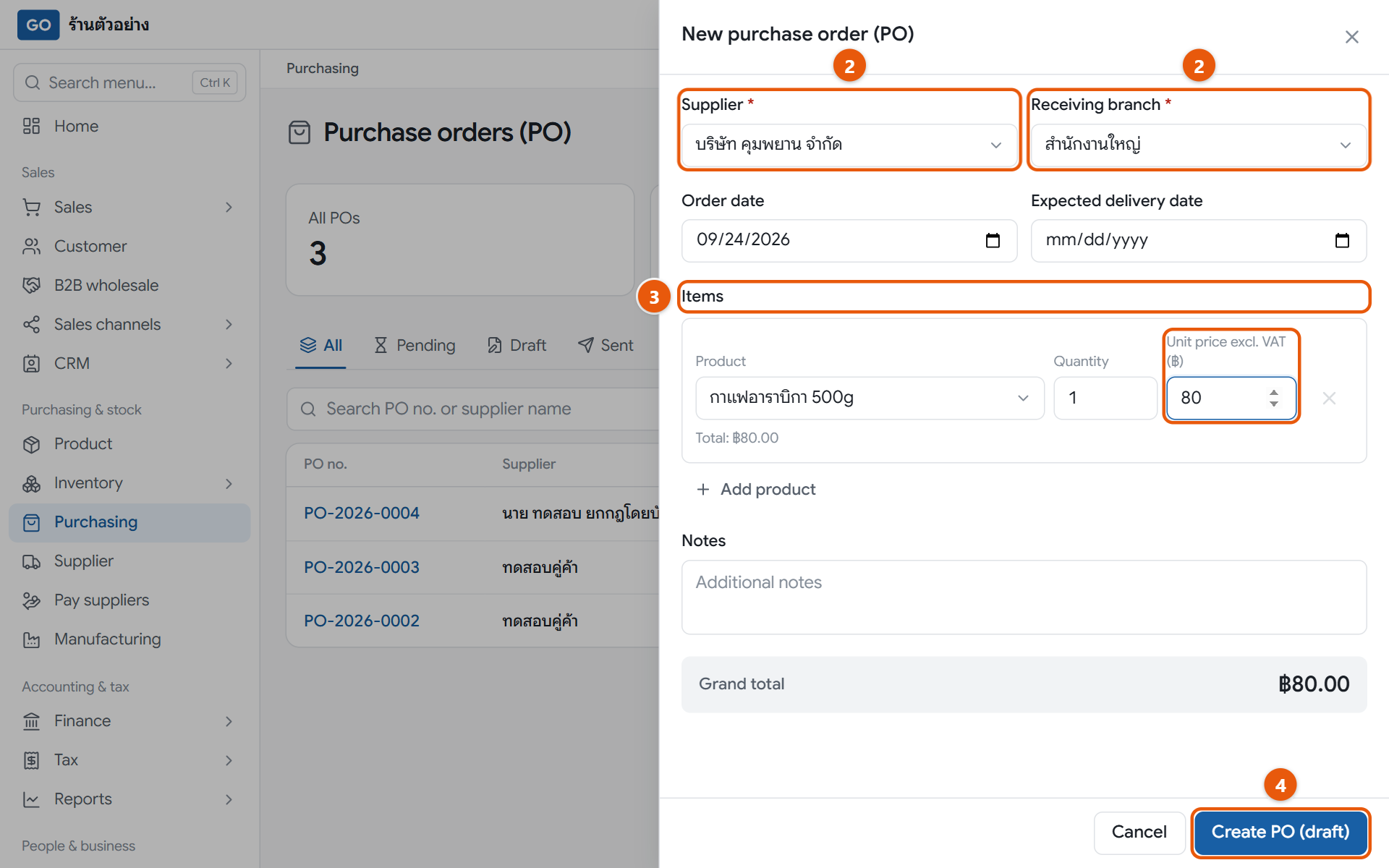Click the CRM contact icon
1389x868 pixels.
click(x=31, y=364)
